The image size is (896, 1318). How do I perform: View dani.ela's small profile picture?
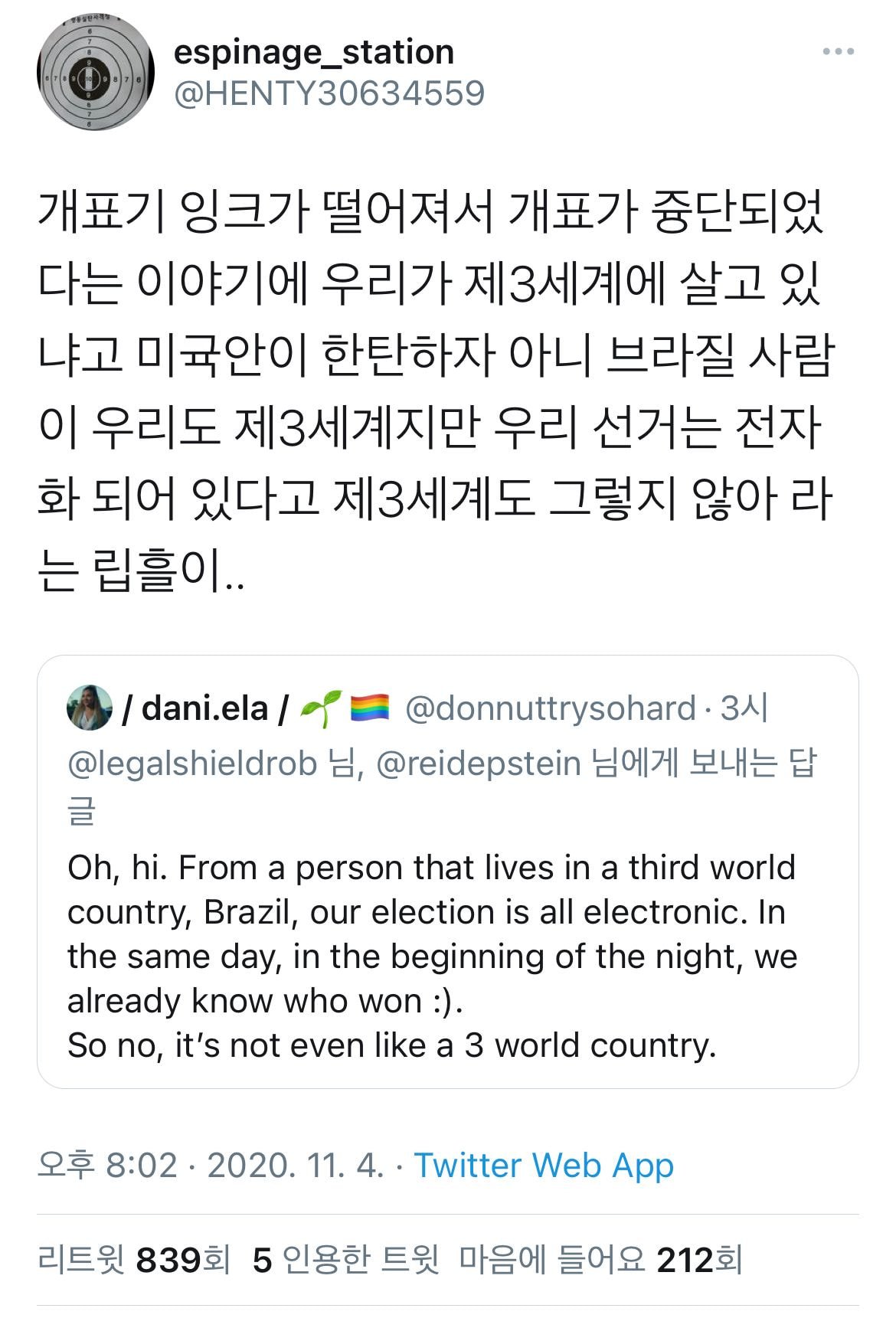click(90, 707)
